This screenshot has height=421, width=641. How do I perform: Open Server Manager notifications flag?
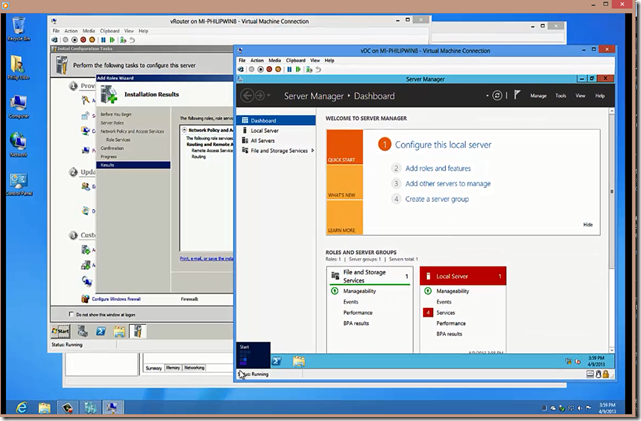[x=517, y=95]
